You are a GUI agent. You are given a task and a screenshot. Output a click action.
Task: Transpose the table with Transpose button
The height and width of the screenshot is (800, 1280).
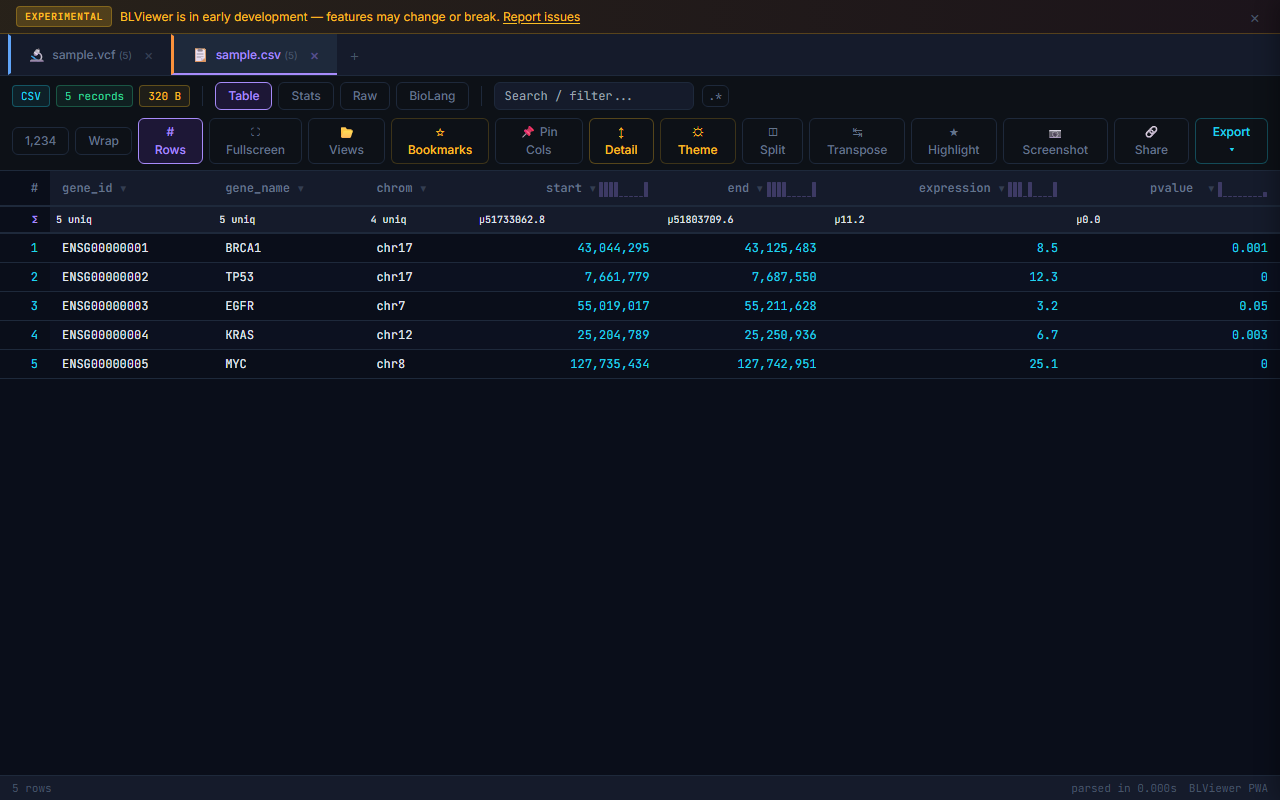coord(857,141)
